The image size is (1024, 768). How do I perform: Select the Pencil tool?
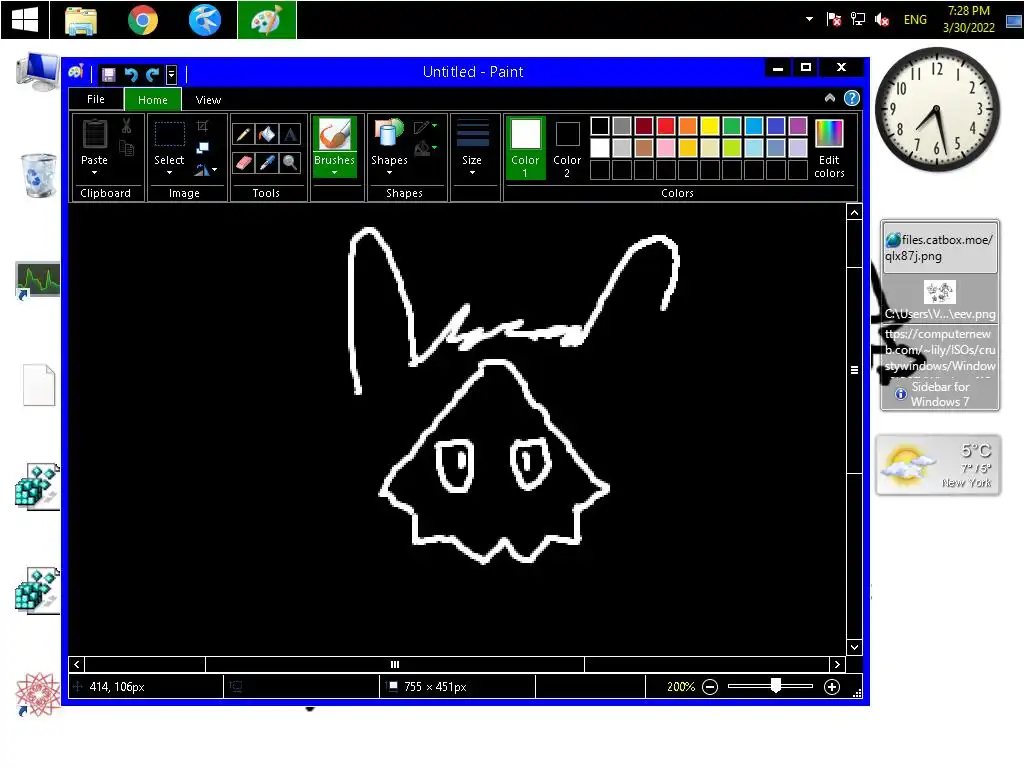[243, 135]
